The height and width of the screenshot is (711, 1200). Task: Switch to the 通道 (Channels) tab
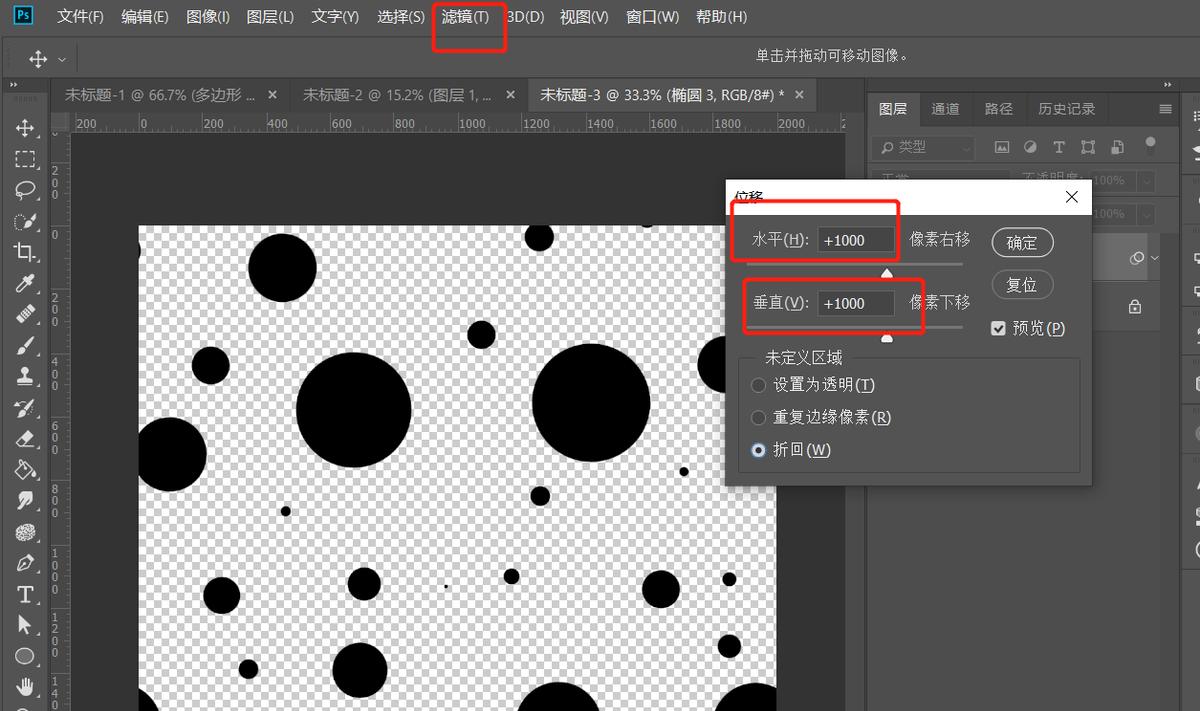click(x=945, y=109)
